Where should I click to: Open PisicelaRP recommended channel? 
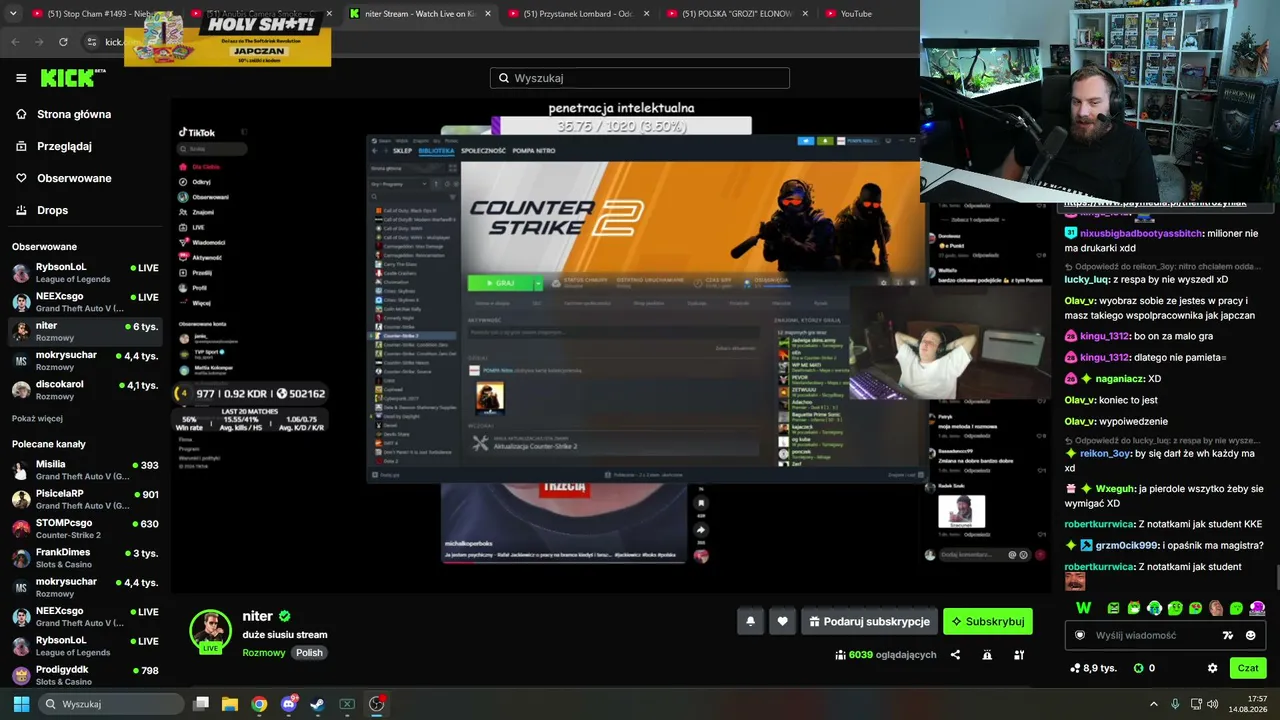point(85,499)
